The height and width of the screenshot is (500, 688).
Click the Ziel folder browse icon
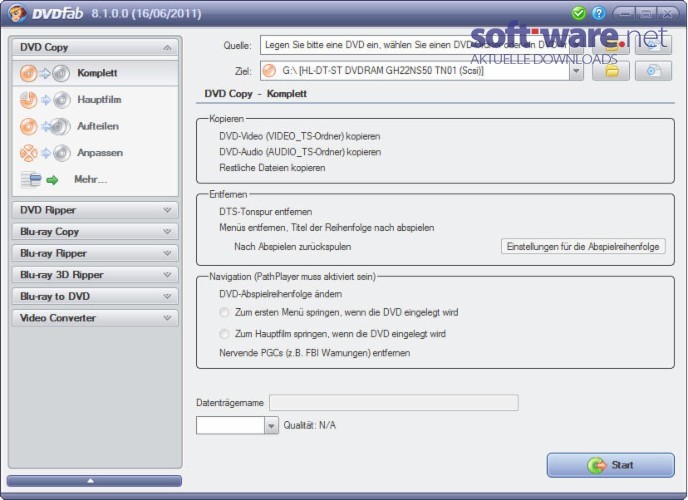(x=611, y=71)
